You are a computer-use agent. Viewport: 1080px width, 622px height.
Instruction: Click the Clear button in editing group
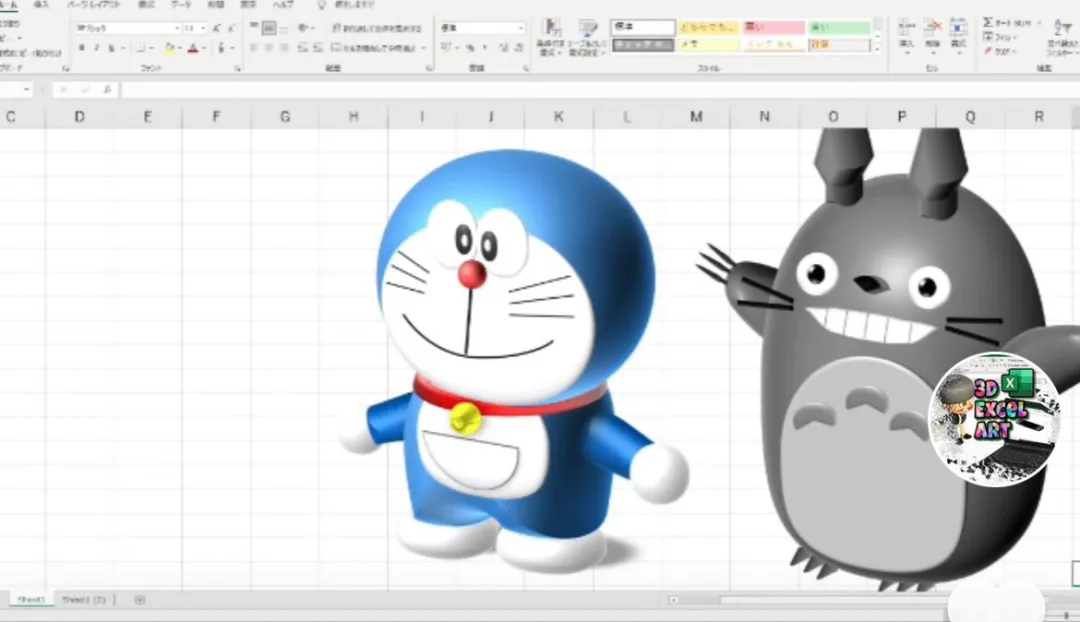(x=999, y=51)
